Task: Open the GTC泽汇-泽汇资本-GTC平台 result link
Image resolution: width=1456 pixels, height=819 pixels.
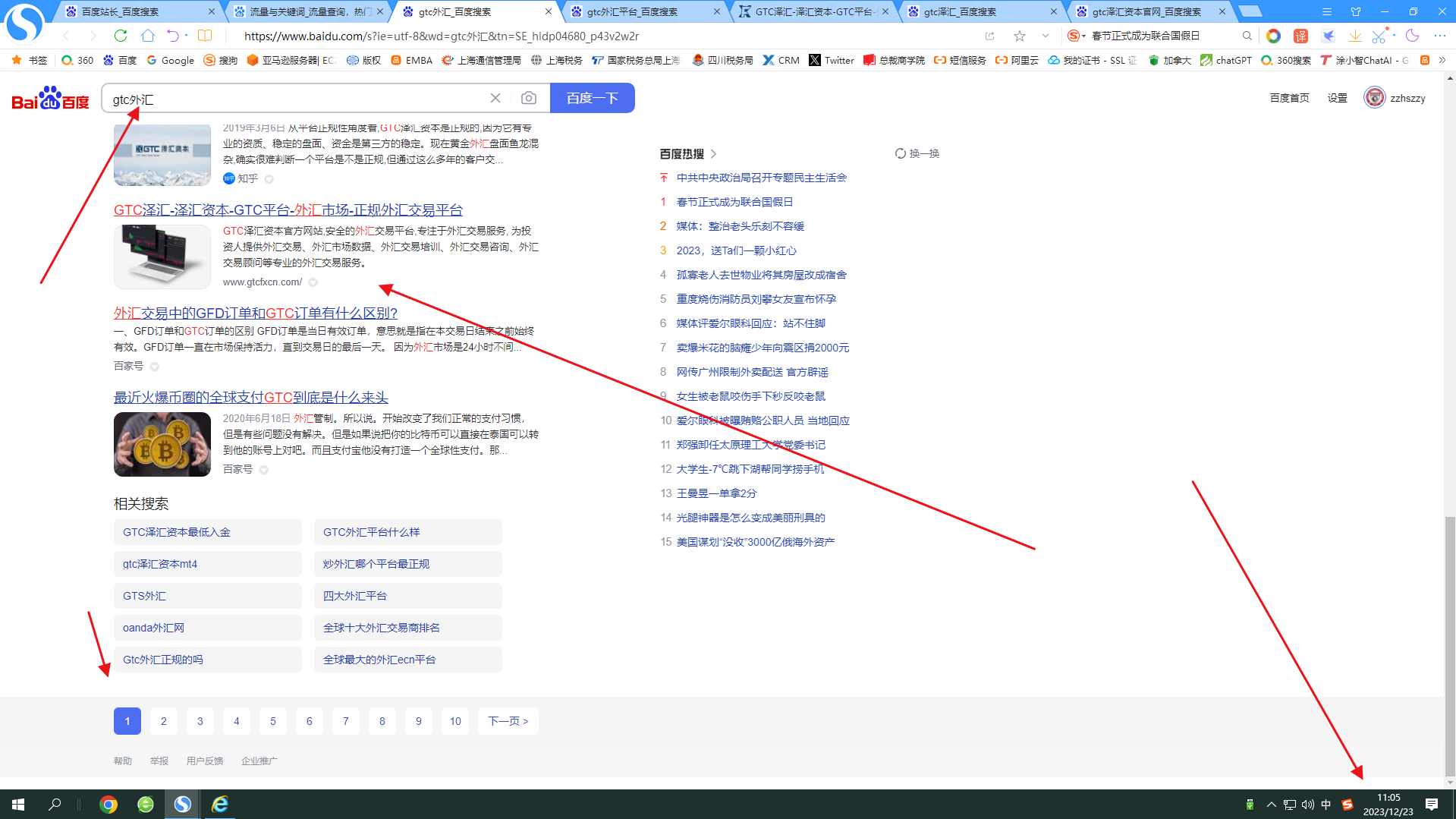Action: tap(288, 210)
